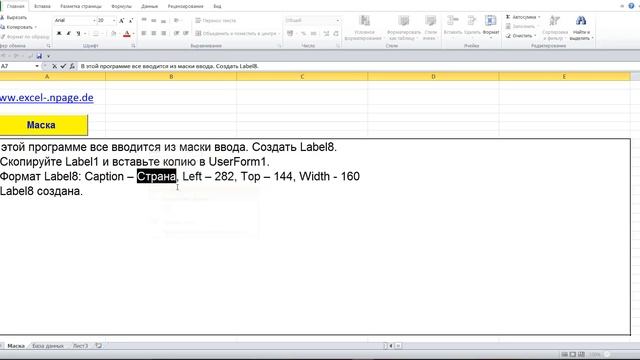Open the Формулы (Formulas) ribbon tab
This screenshot has height=360, width=640.
121,6
